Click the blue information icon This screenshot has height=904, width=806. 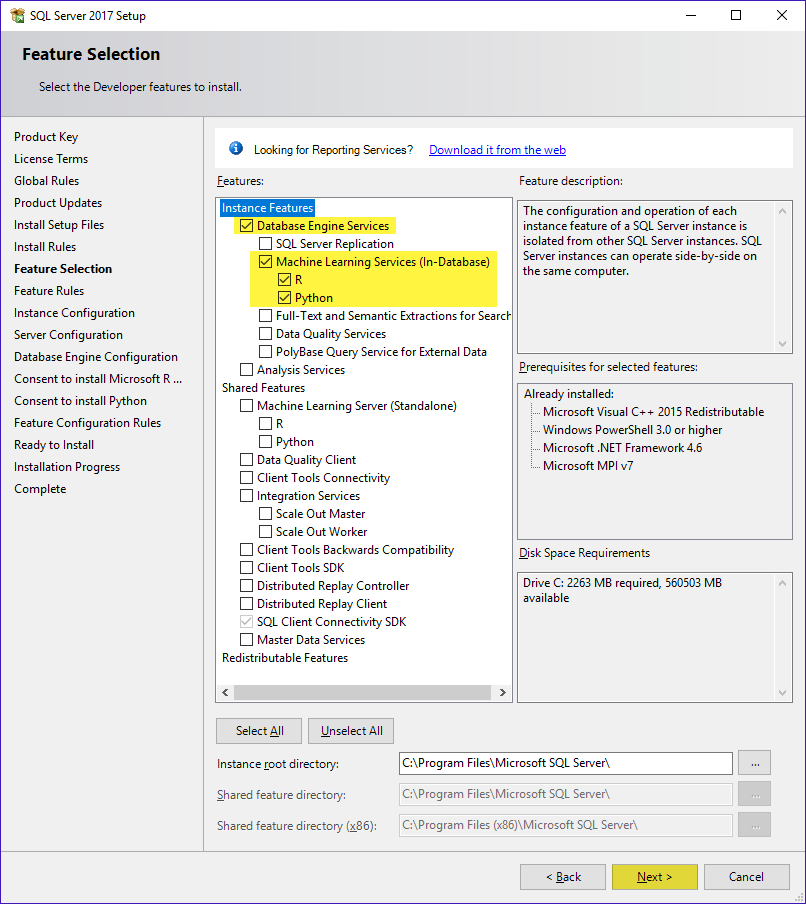pyautogui.click(x=236, y=149)
